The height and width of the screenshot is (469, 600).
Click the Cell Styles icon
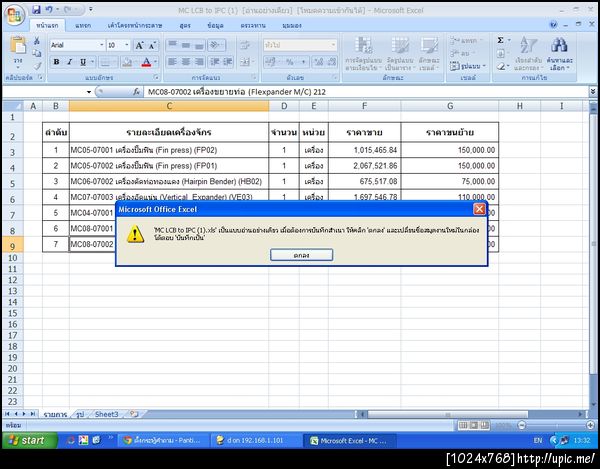pyautogui.click(x=429, y=46)
